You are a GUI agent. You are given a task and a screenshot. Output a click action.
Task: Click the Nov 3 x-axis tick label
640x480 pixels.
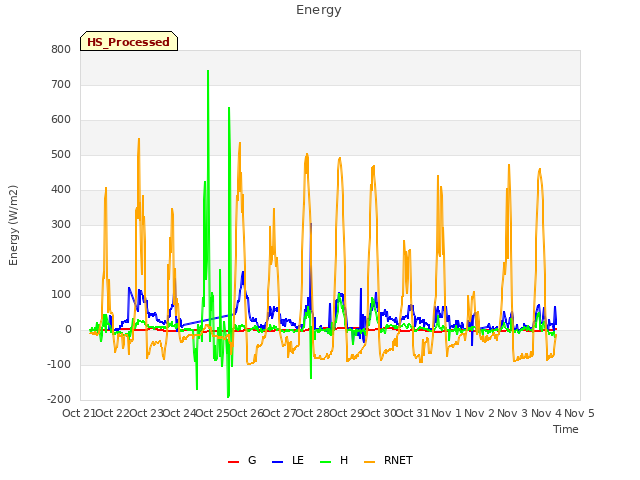pyautogui.click(x=513, y=413)
